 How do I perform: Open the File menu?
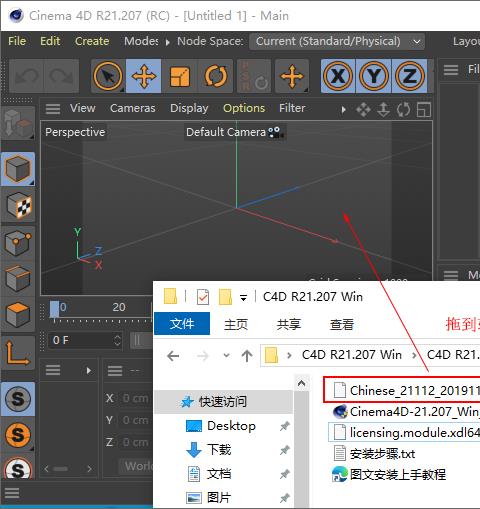(x=17, y=41)
